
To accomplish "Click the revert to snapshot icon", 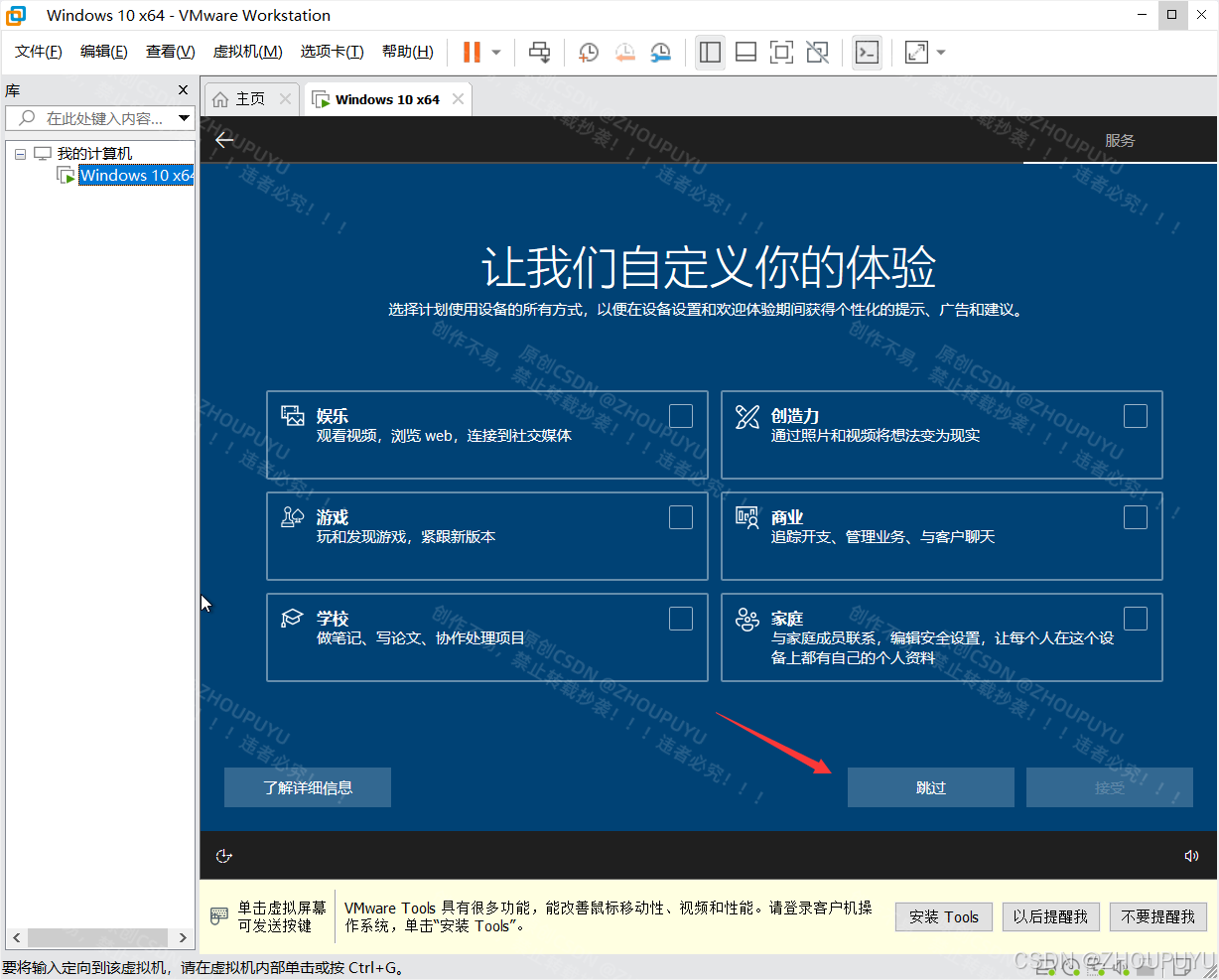I will point(624,52).
